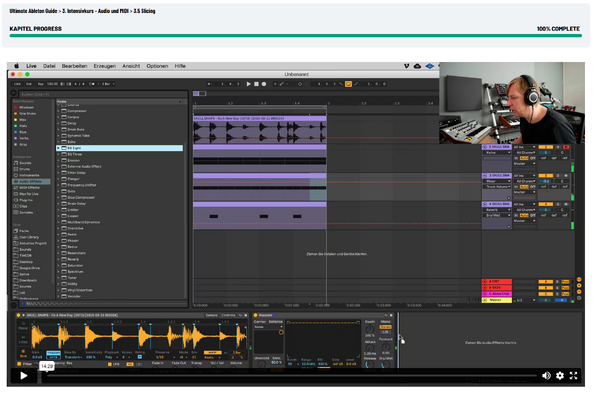The height and width of the screenshot is (400, 595).
Task: Toggle the Filter on/off switch in Simpler
Action: tap(19, 364)
